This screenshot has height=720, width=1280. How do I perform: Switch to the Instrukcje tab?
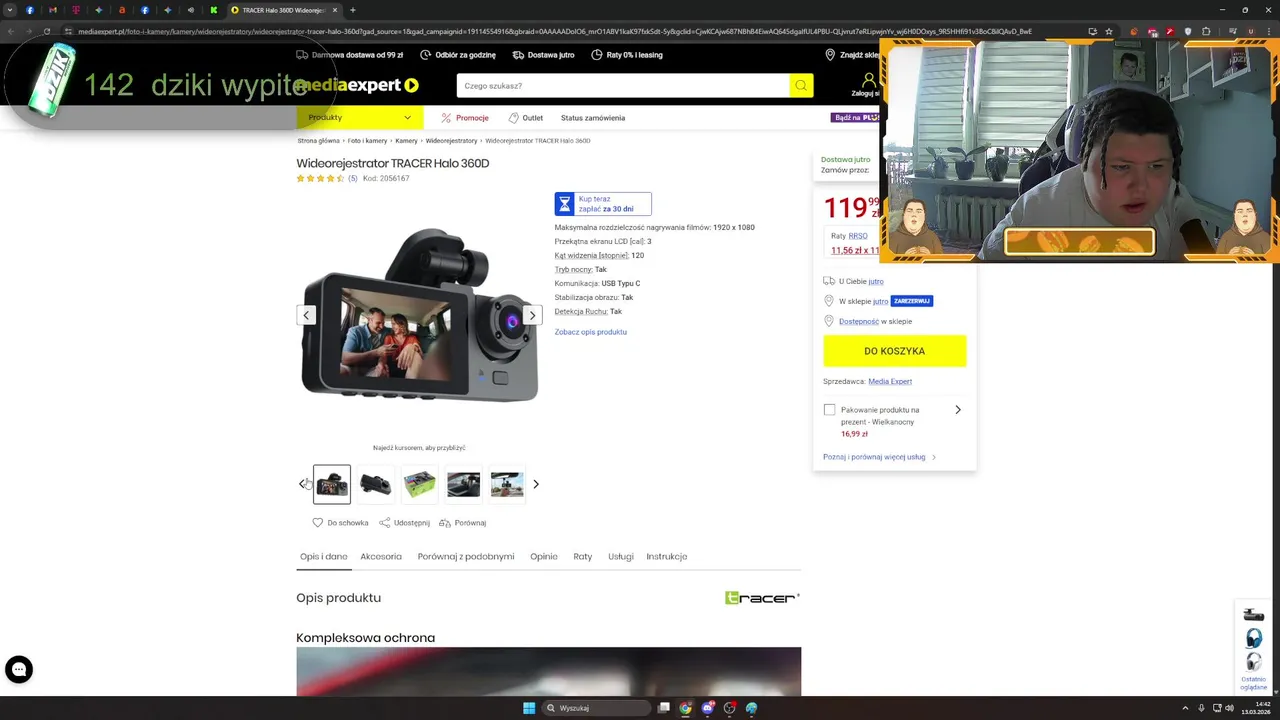coord(667,557)
